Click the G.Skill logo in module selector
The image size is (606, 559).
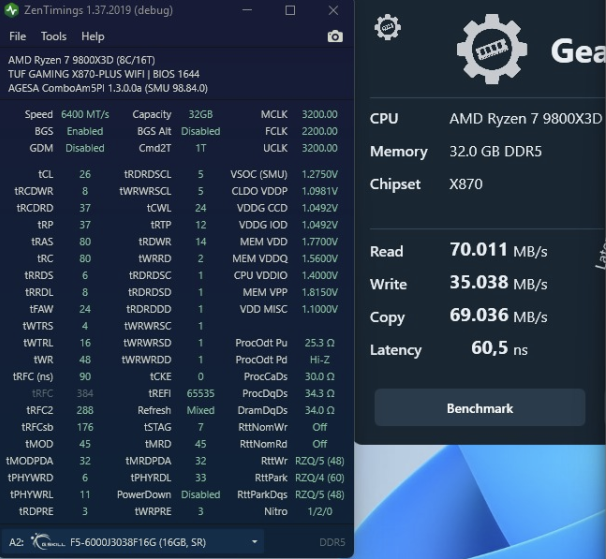tap(48, 542)
